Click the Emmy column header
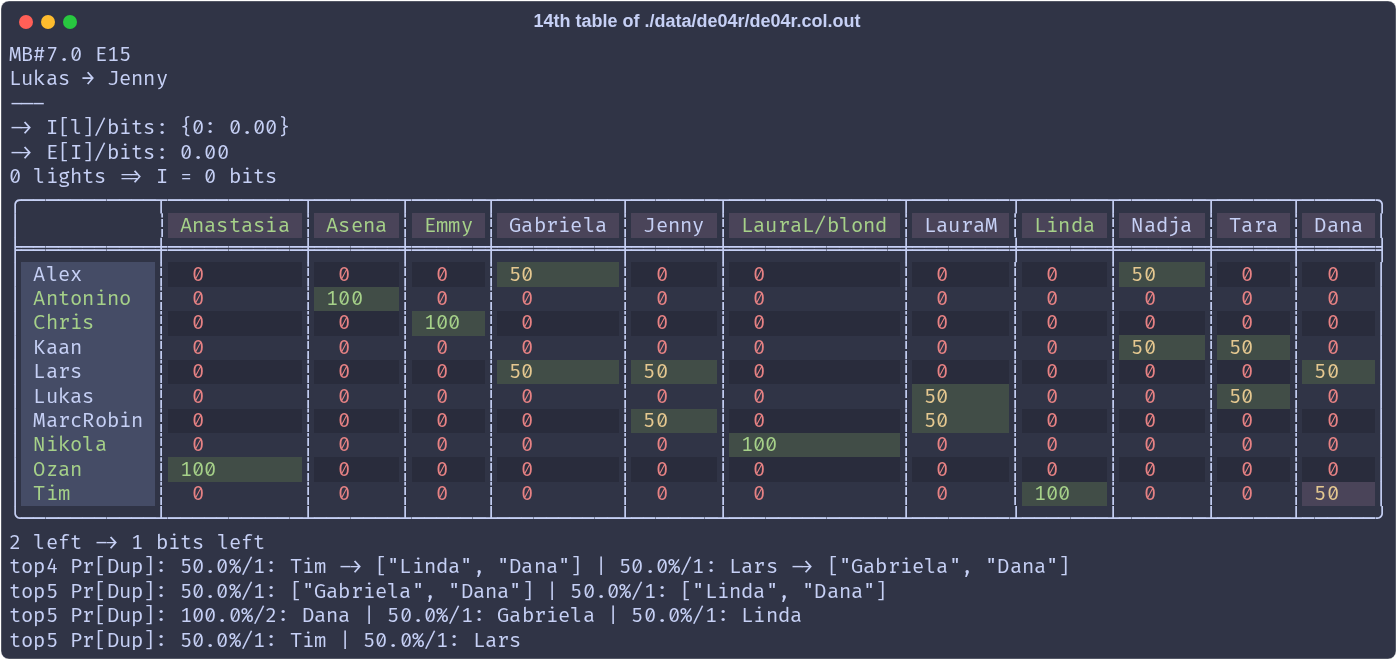The width and height of the screenshot is (1397, 660). tap(448, 225)
